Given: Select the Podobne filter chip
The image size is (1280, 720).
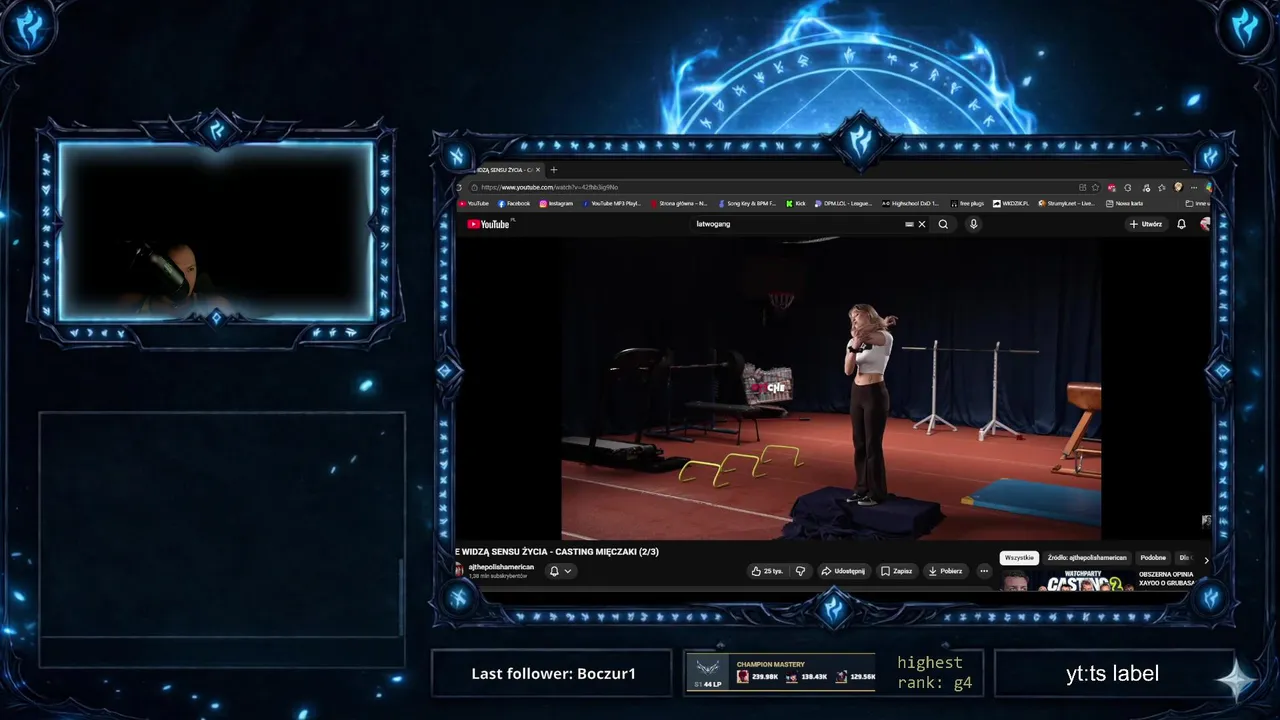Looking at the screenshot, I should [x=1153, y=558].
